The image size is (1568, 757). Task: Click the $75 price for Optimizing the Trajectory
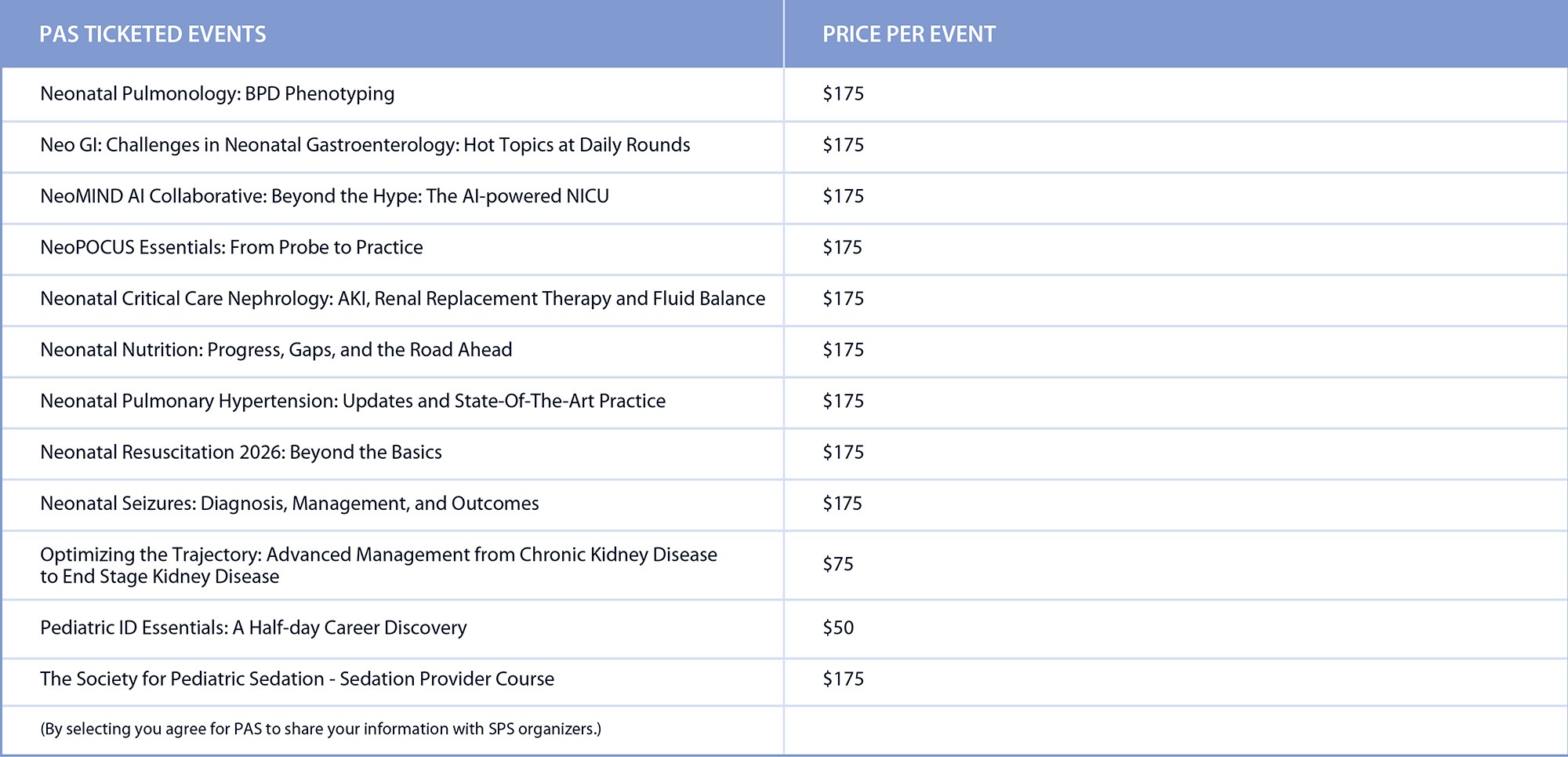(838, 565)
